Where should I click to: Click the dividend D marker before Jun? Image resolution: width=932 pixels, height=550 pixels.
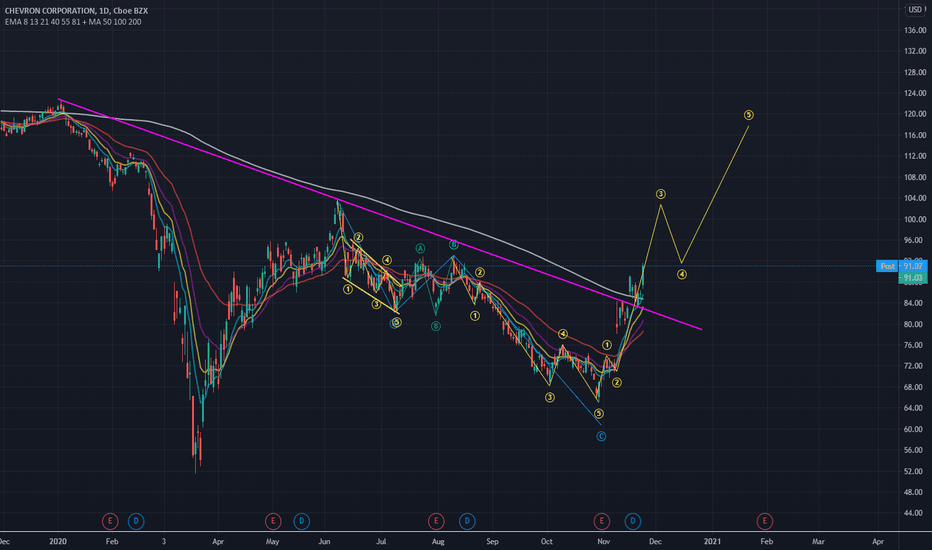pyautogui.click(x=301, y=521)
